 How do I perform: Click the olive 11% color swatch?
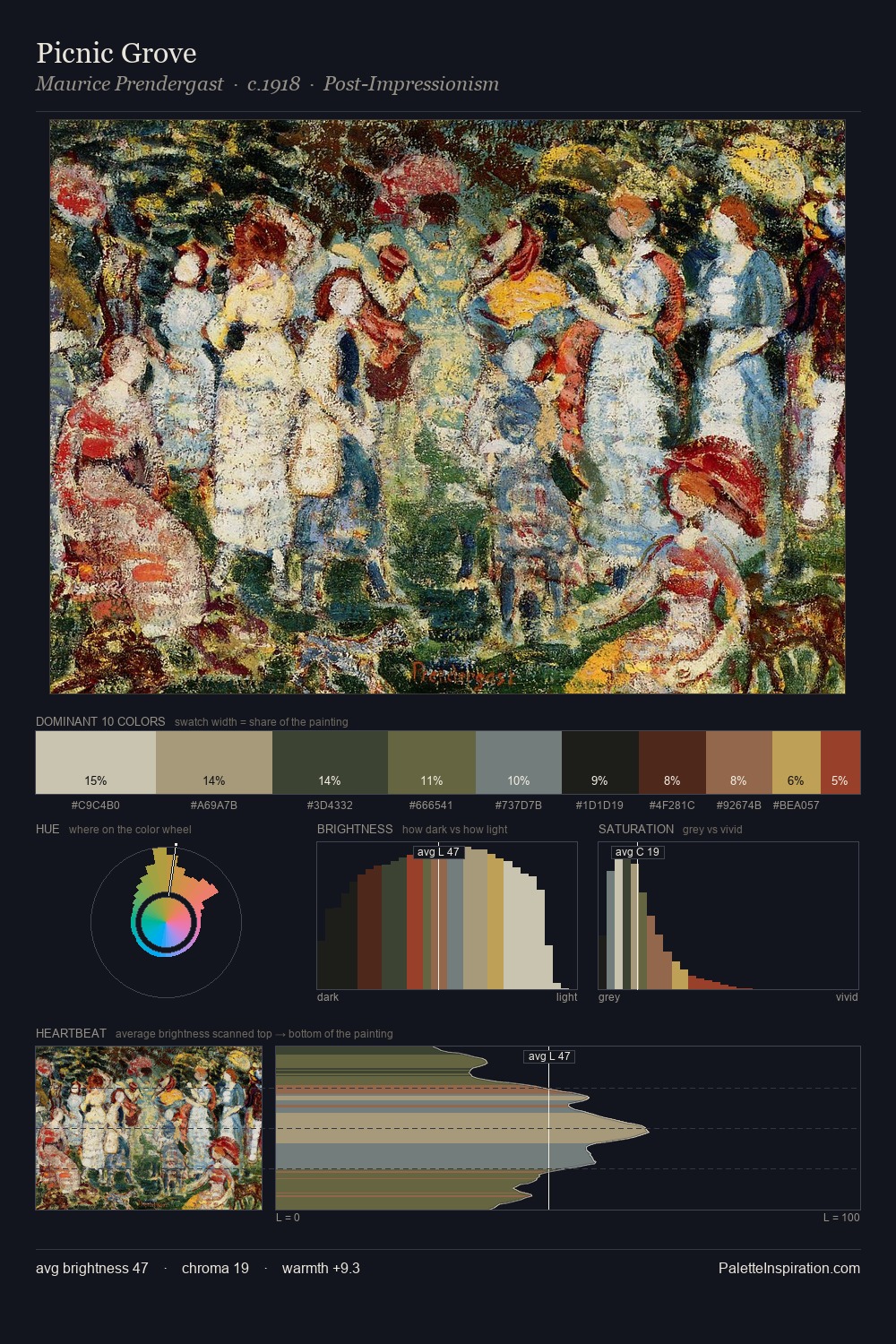[x=432, y=762]
